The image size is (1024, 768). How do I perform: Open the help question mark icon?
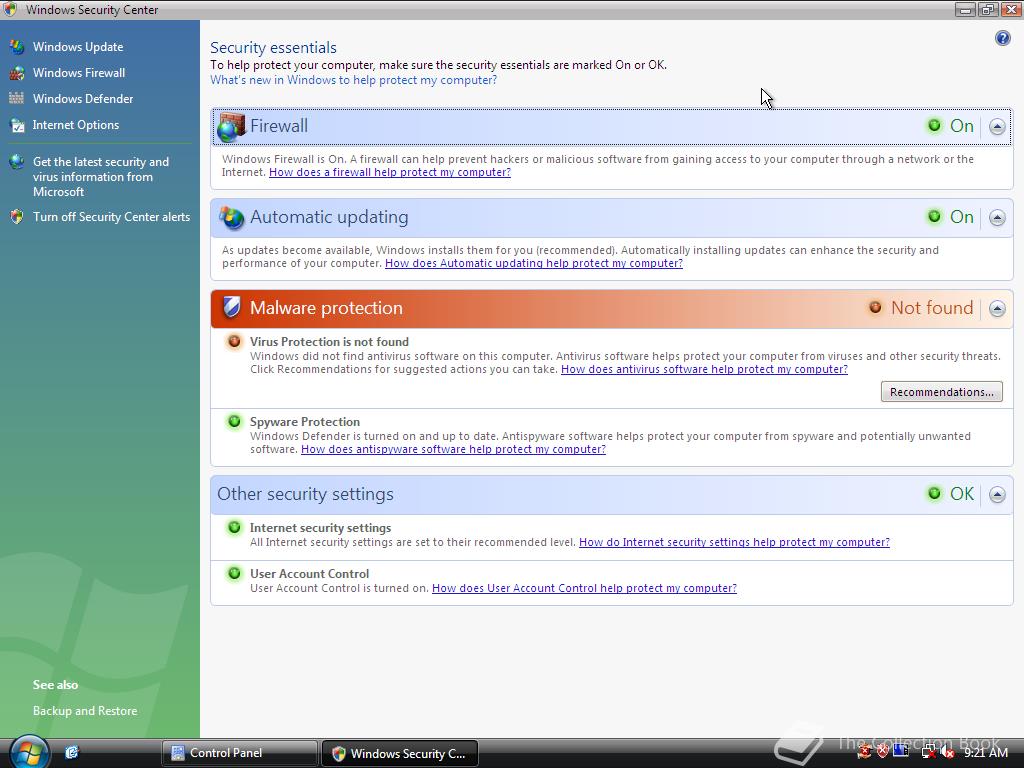click(x=1002, y=38)
